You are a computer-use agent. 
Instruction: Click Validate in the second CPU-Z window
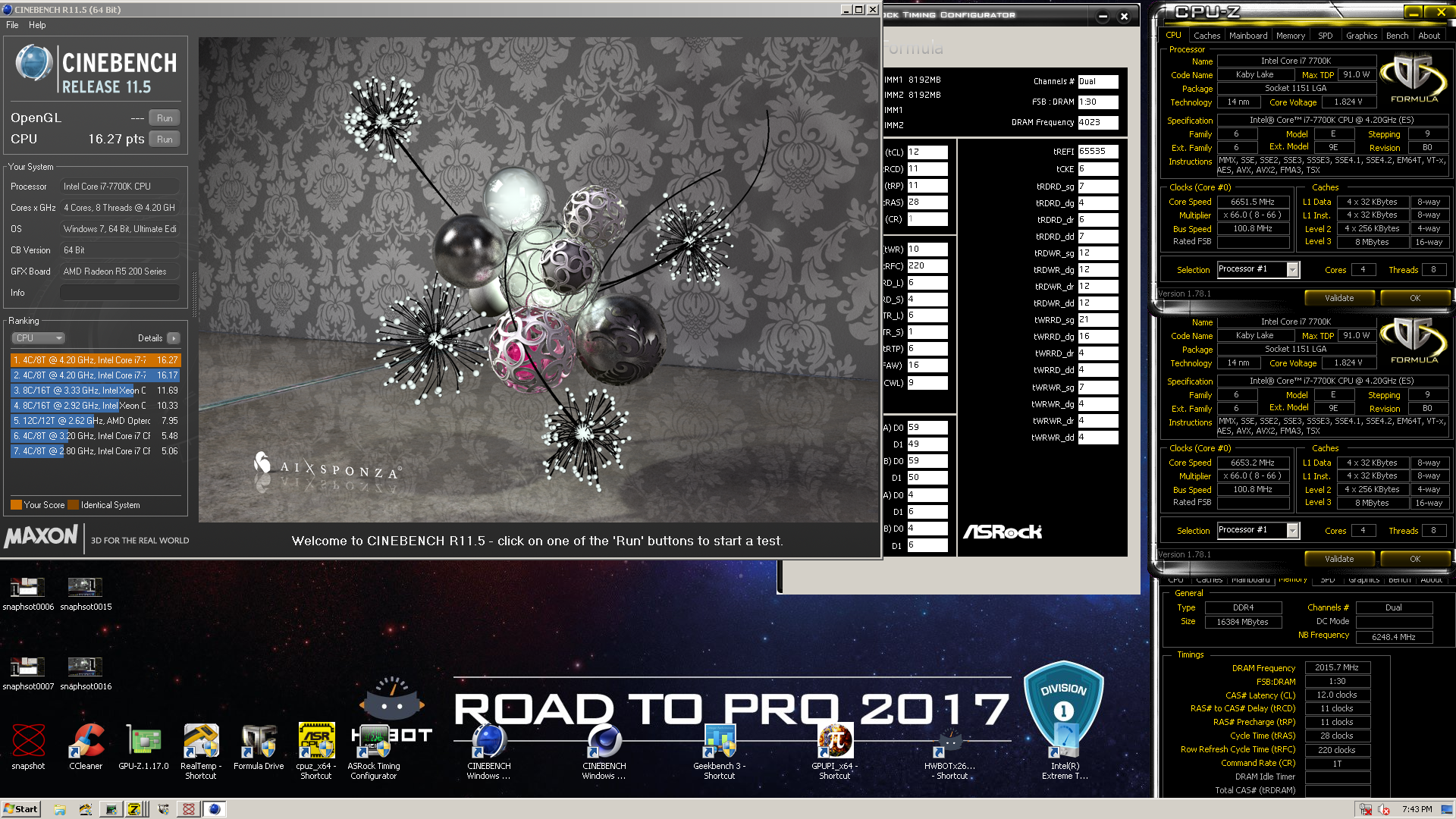1339,559
